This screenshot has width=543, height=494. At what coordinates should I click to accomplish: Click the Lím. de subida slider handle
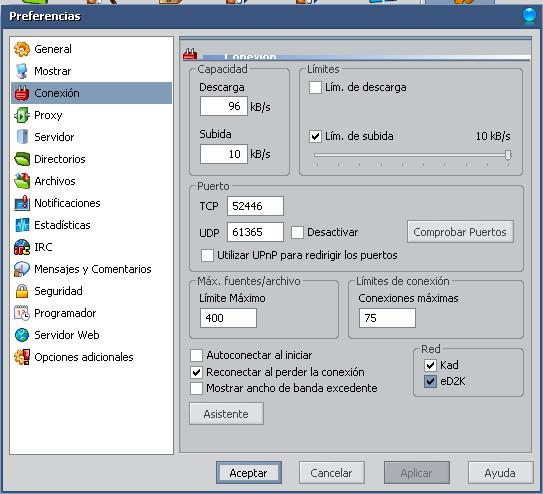[x=508, y=155]
